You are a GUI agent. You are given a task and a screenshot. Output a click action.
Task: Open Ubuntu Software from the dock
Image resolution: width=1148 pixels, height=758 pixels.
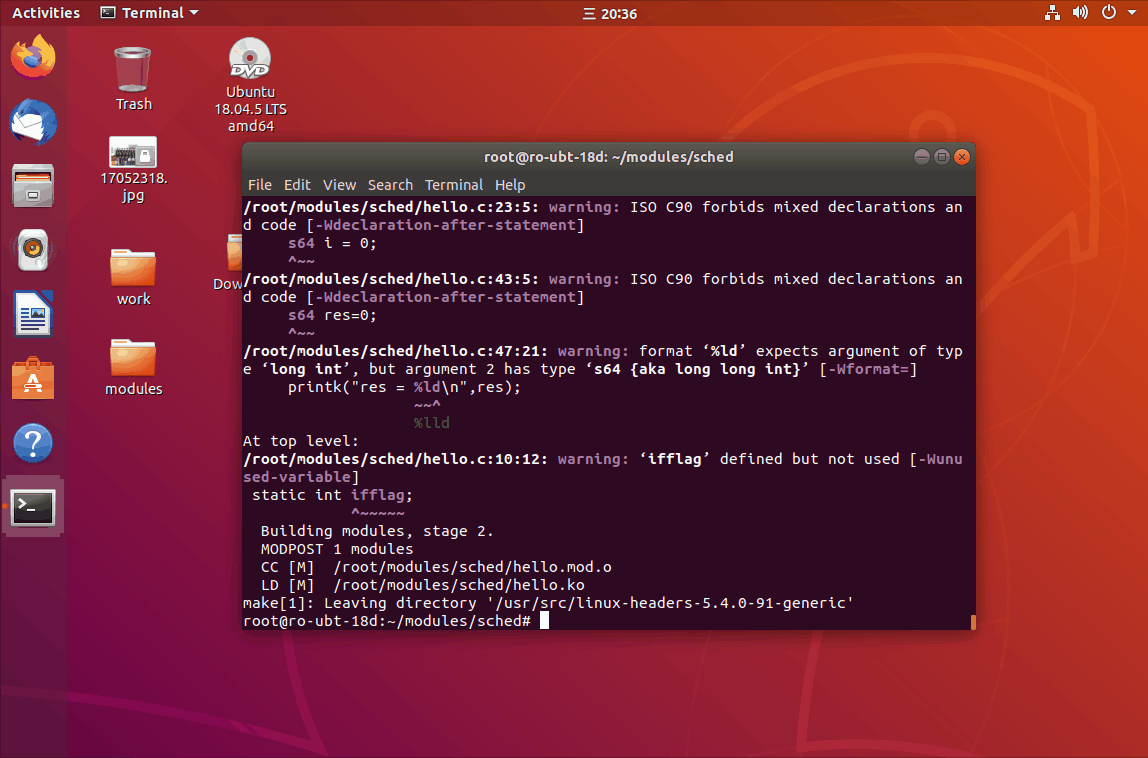pos(33,379)
